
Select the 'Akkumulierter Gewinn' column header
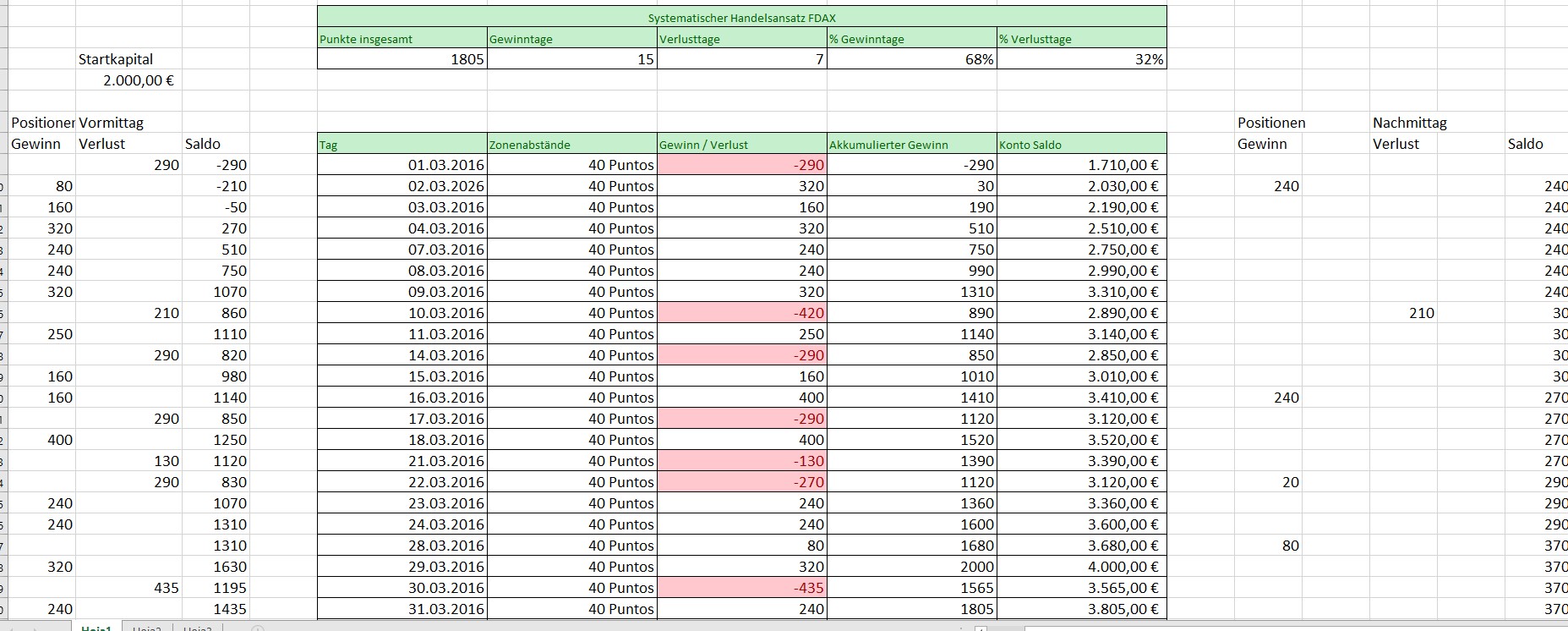point(911,145)
